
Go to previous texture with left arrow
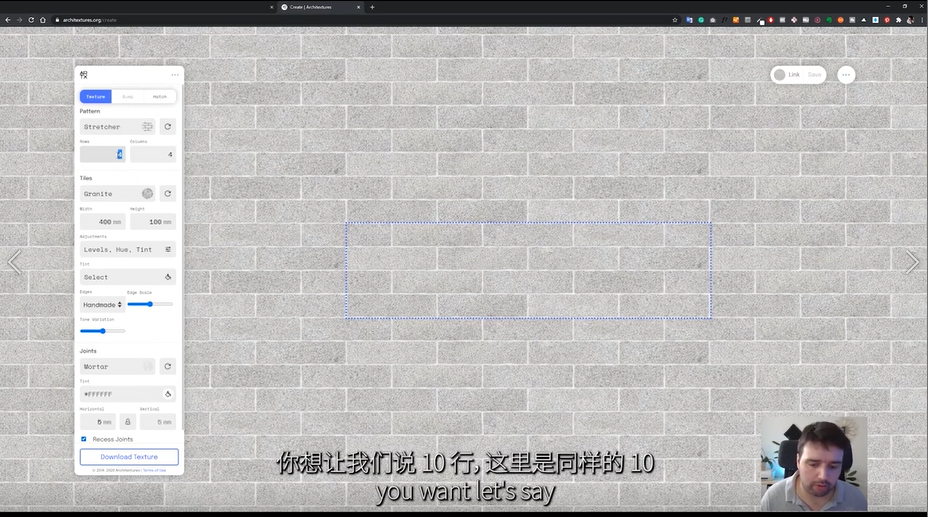(15, 262)
